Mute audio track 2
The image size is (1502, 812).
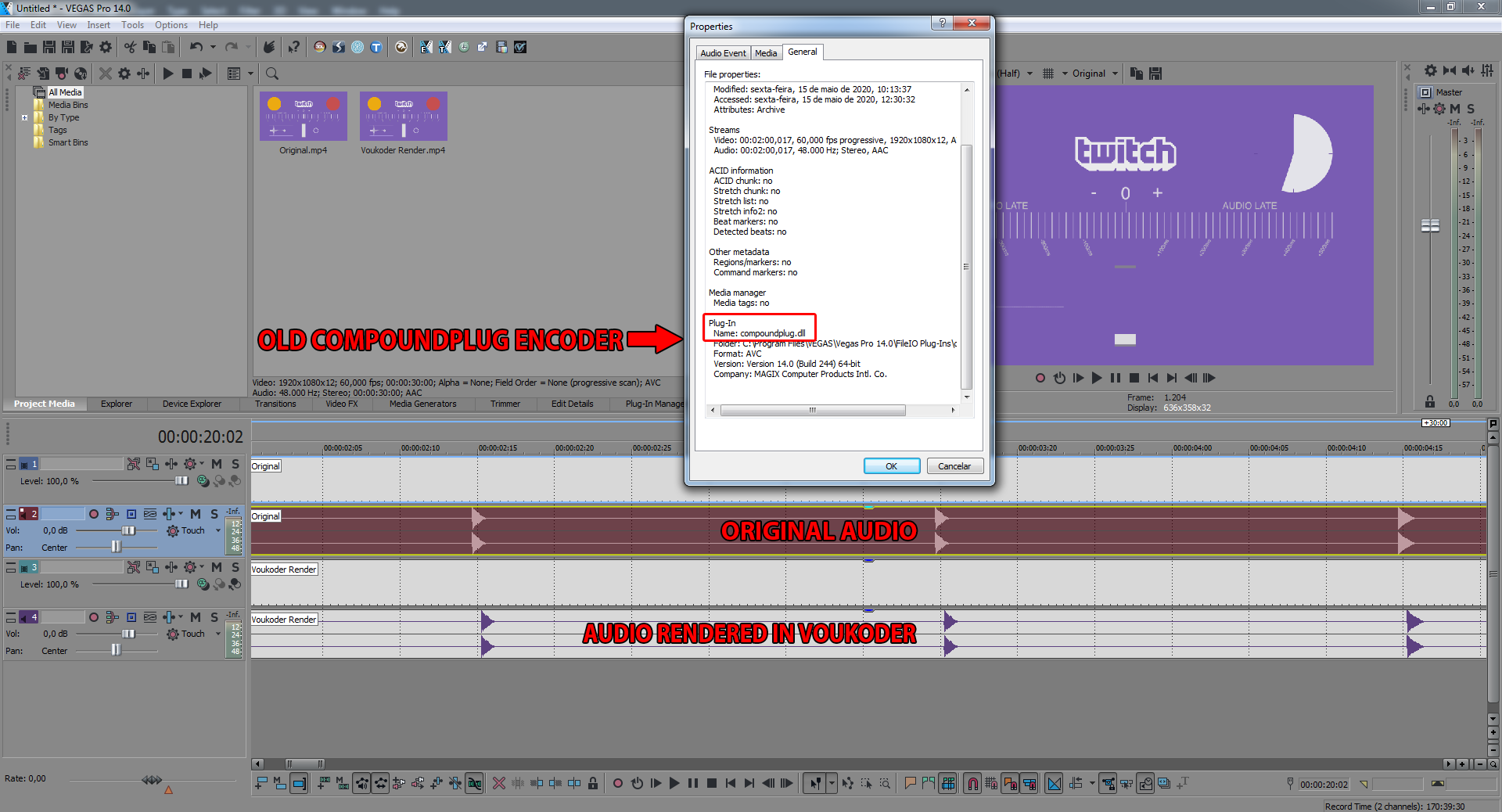196,514
